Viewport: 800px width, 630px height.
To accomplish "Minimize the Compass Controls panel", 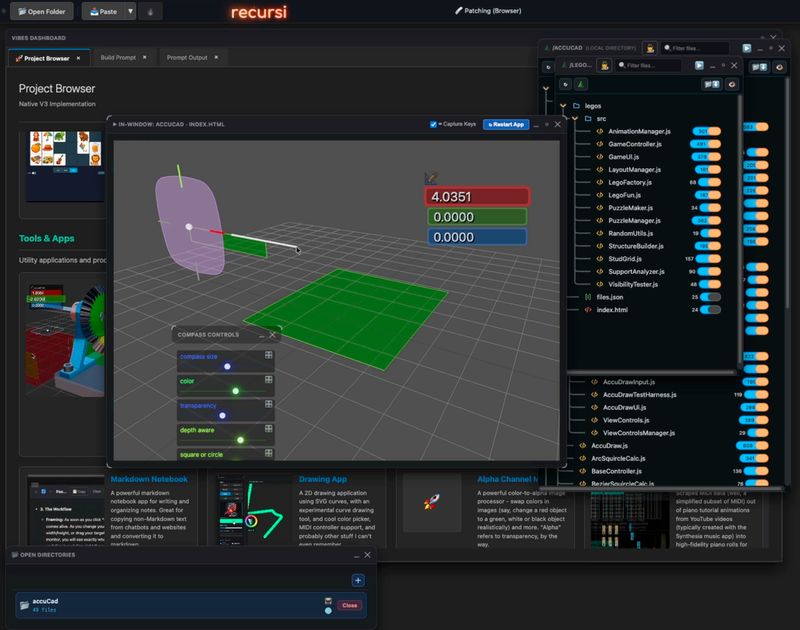I will coord(261,335).
